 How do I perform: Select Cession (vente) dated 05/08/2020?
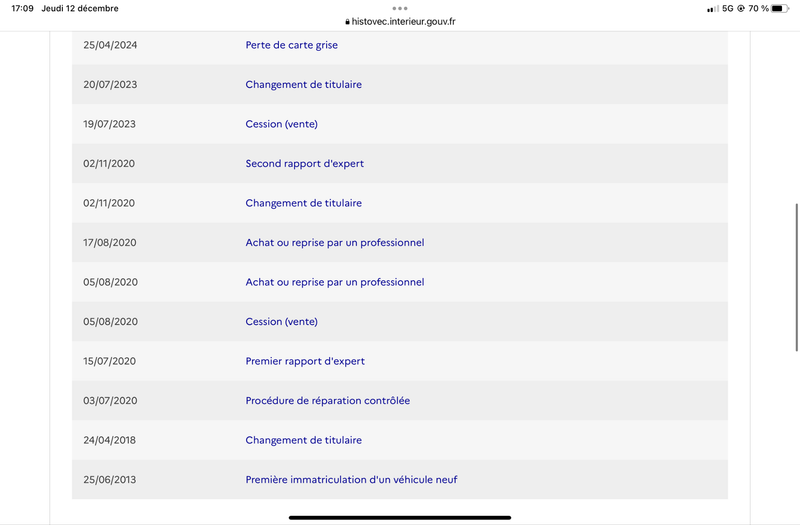pyautogui.click(x=281, y=321)
